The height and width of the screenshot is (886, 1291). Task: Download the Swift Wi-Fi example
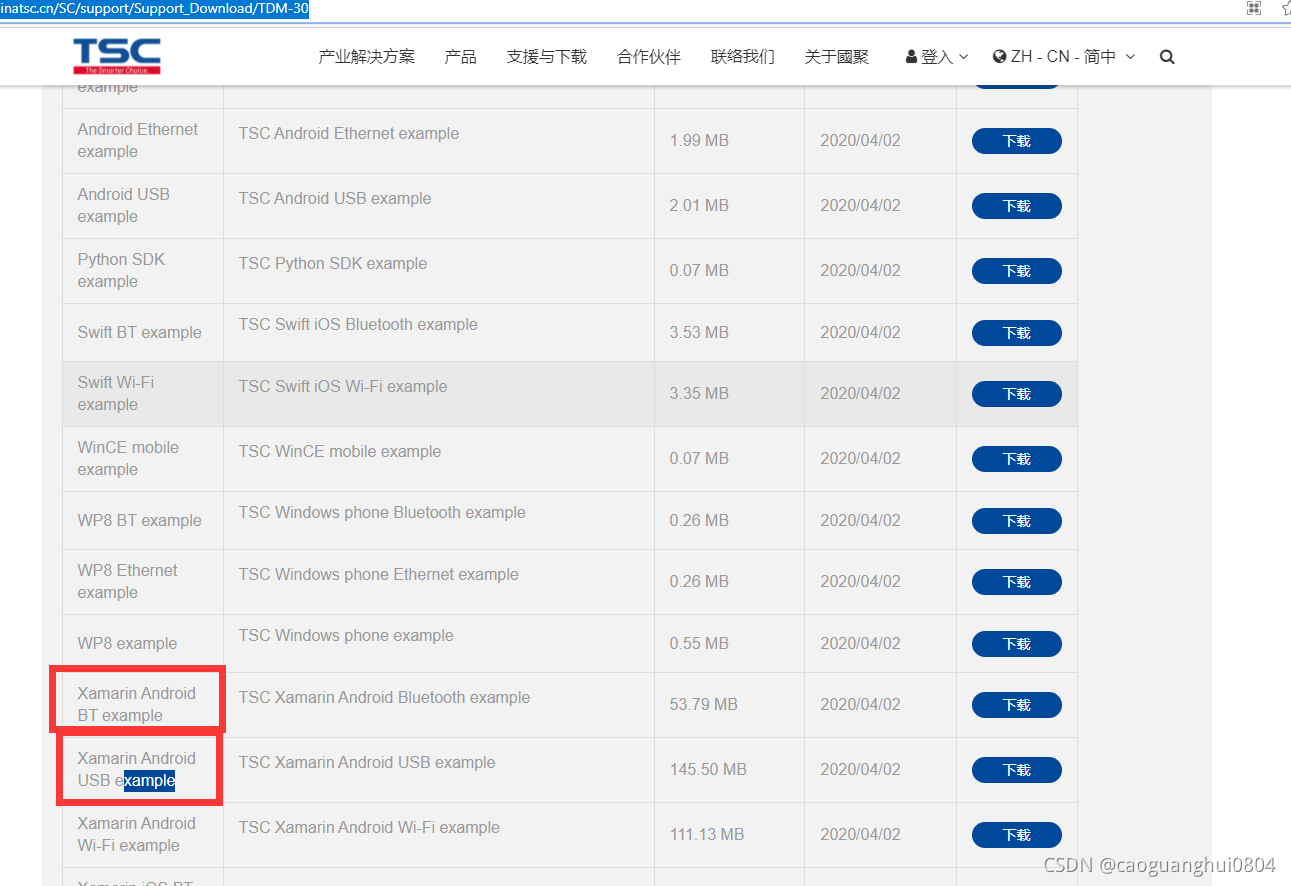click(x=1017, y=394)
